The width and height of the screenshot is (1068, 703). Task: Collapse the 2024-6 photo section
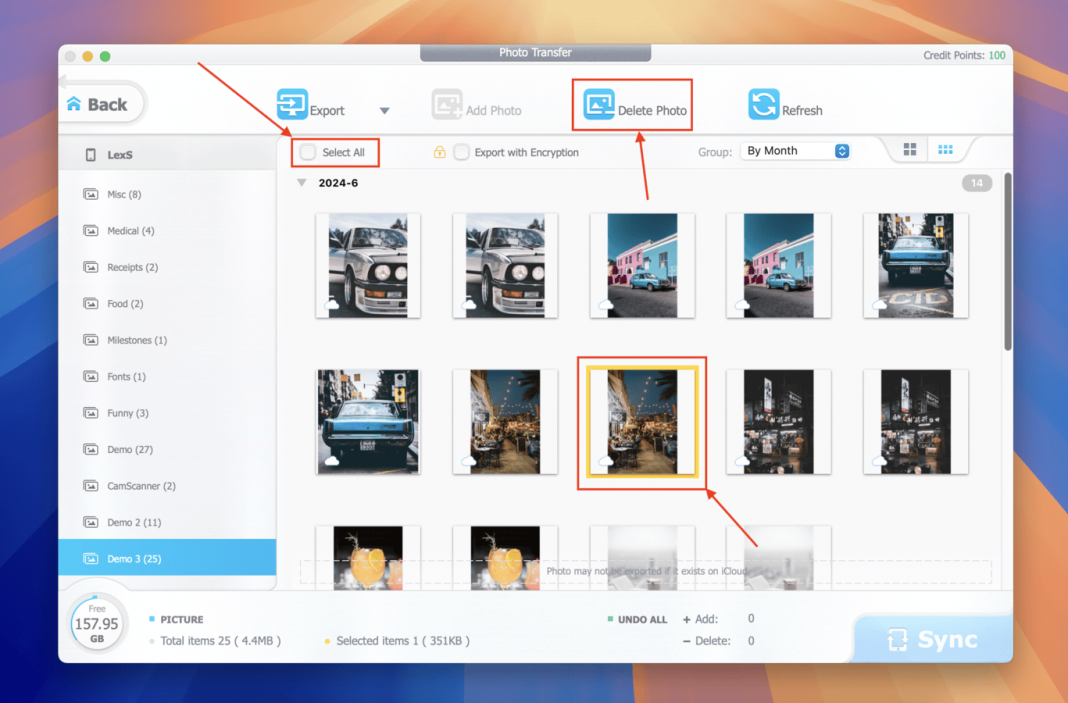302,183
